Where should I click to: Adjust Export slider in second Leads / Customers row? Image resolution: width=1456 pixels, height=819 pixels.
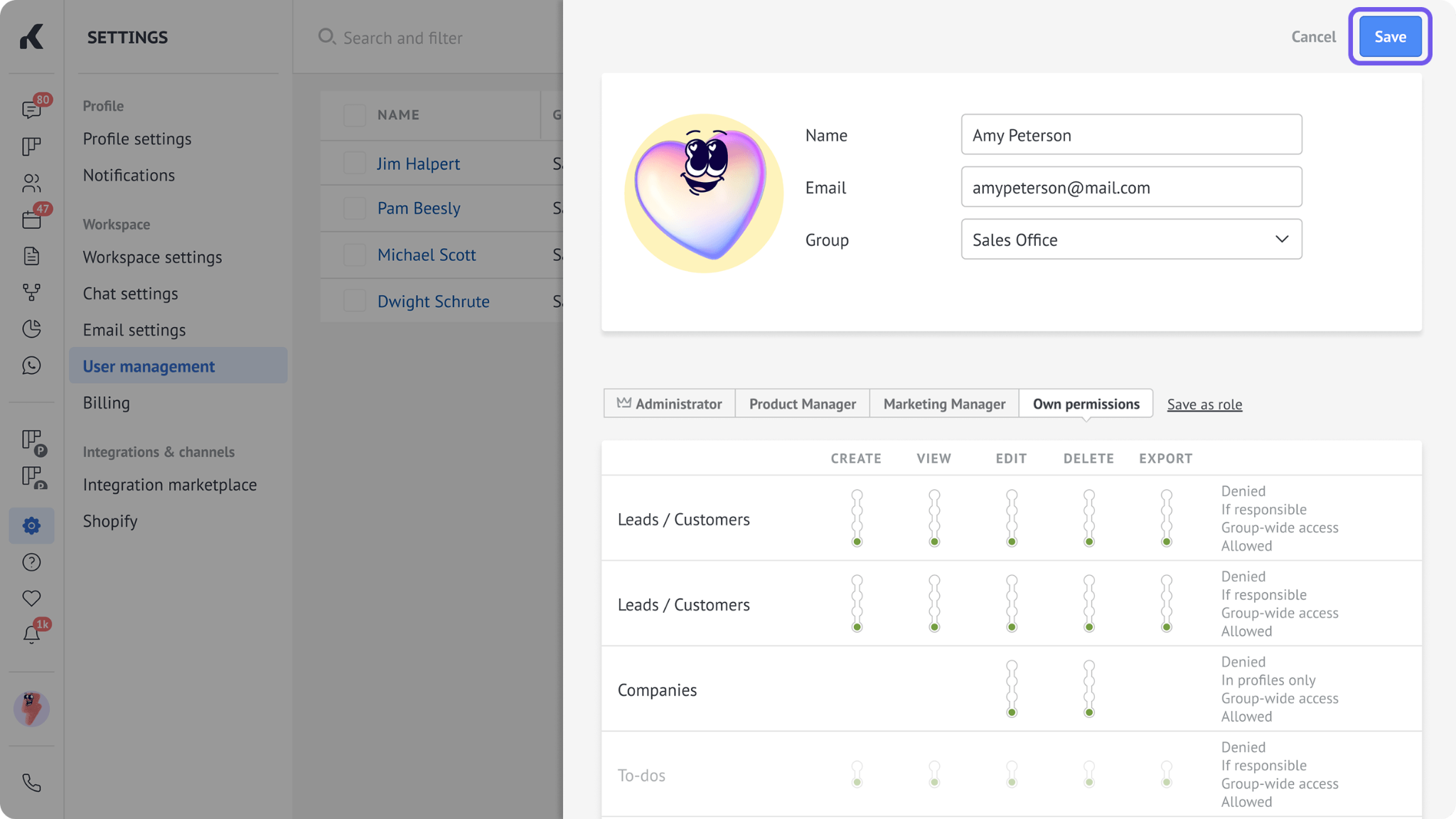1166,603
